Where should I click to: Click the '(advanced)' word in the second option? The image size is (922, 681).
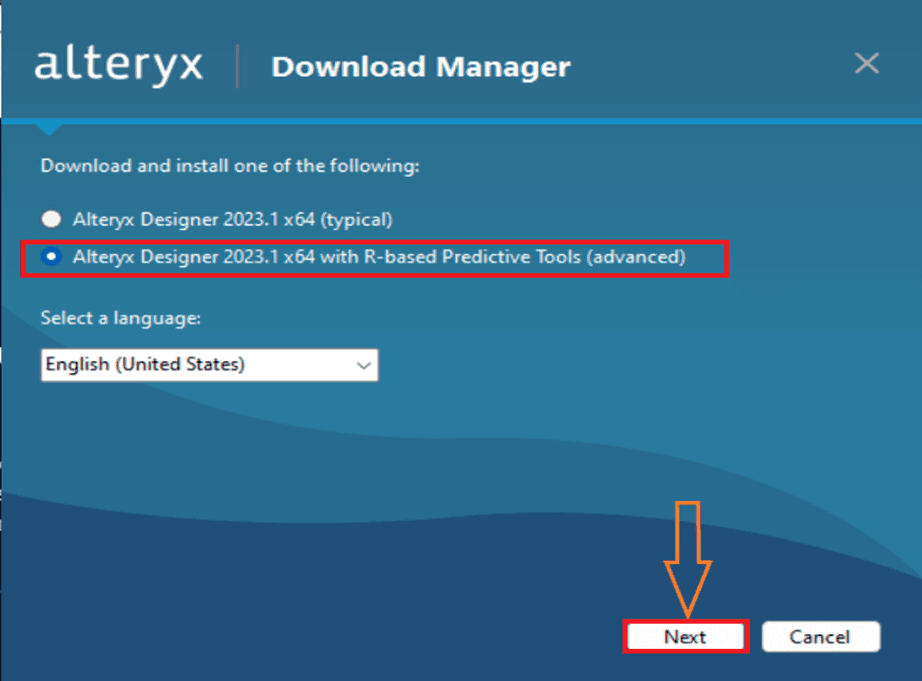click(x=636, y=257)
